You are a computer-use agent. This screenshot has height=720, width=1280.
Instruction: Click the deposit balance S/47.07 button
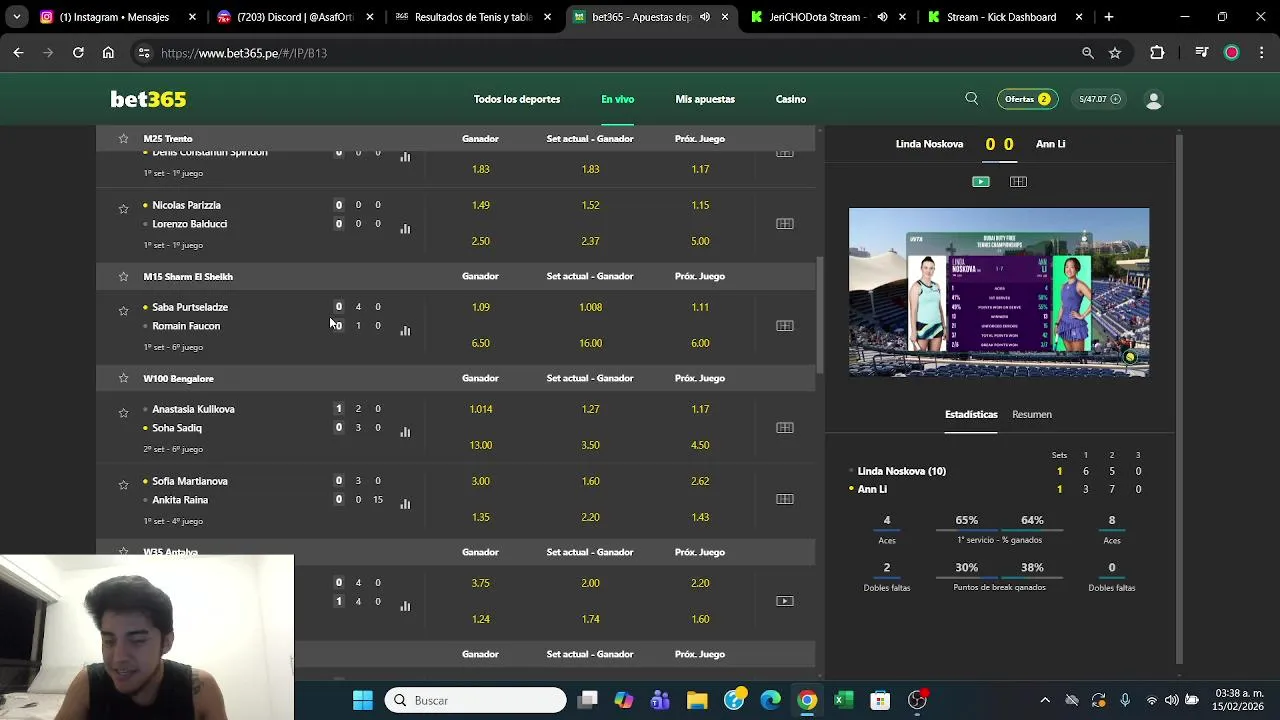1100,99
